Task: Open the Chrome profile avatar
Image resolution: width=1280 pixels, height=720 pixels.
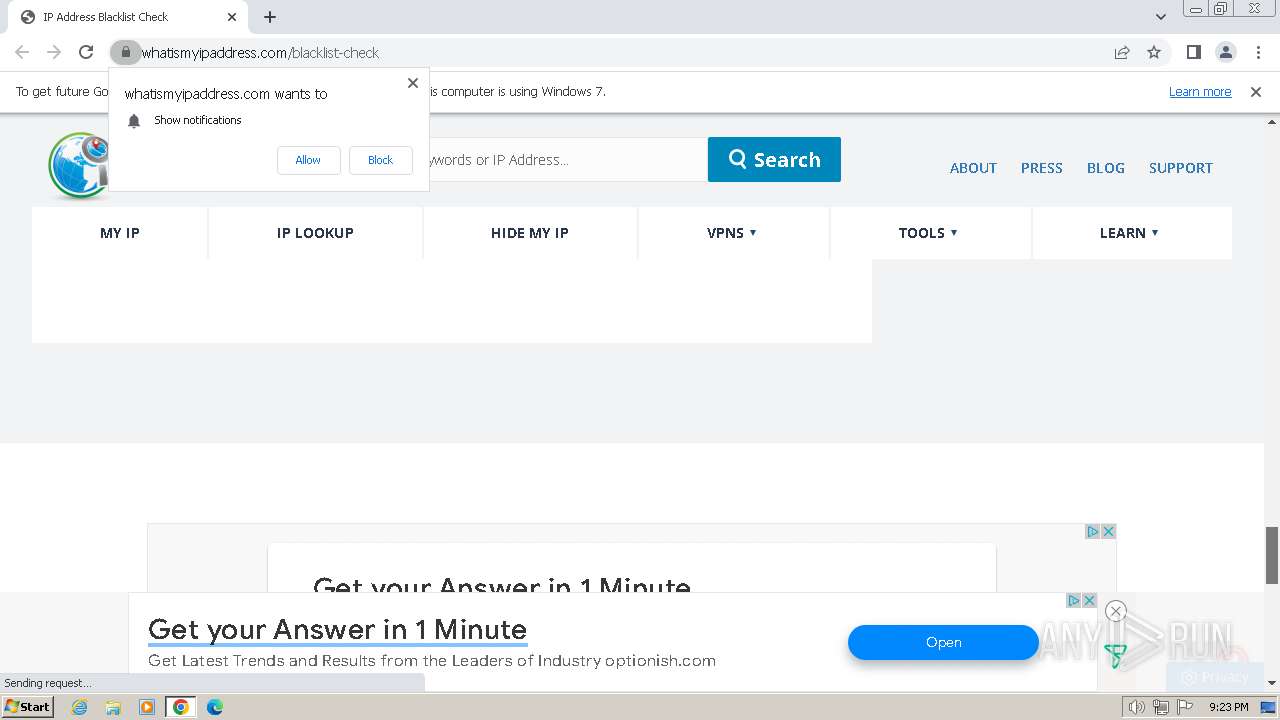Action: [x=1226, y=52]
